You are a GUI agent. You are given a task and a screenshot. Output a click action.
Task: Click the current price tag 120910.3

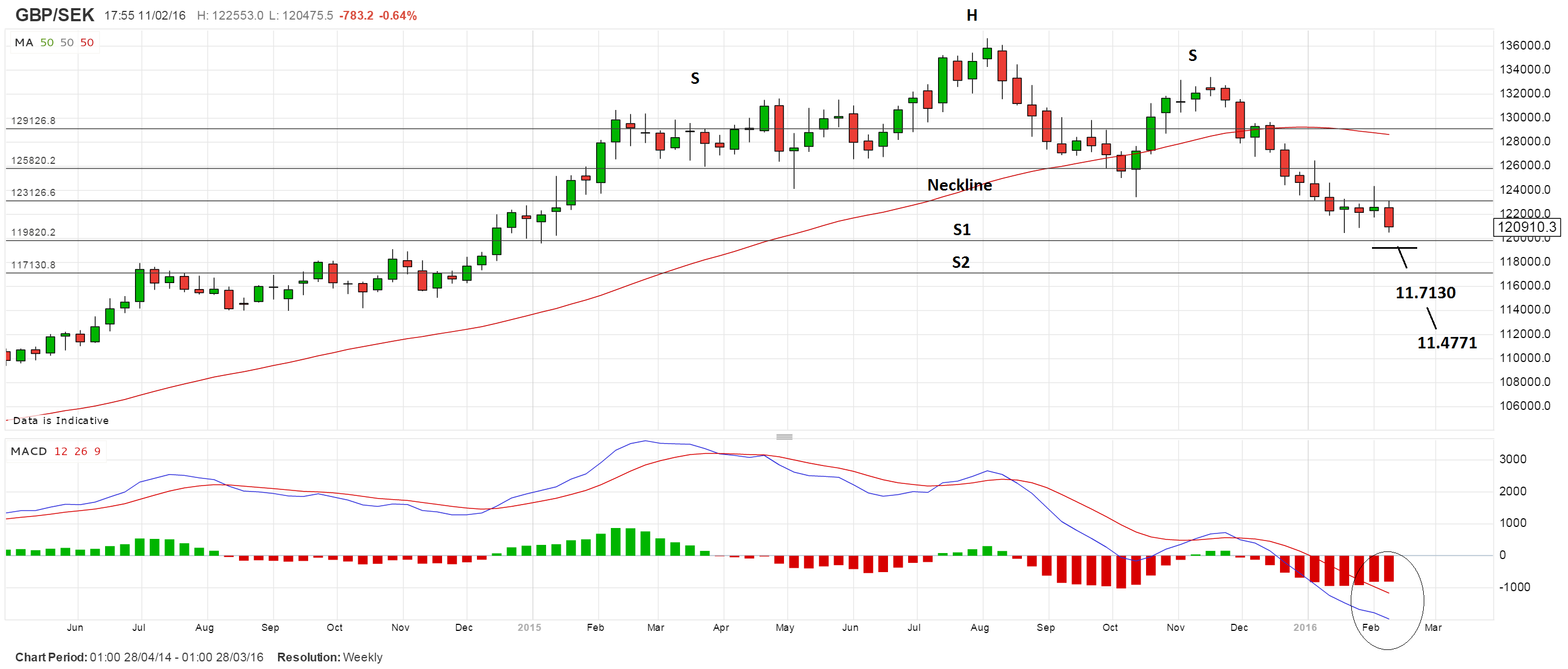[1527, 227]
